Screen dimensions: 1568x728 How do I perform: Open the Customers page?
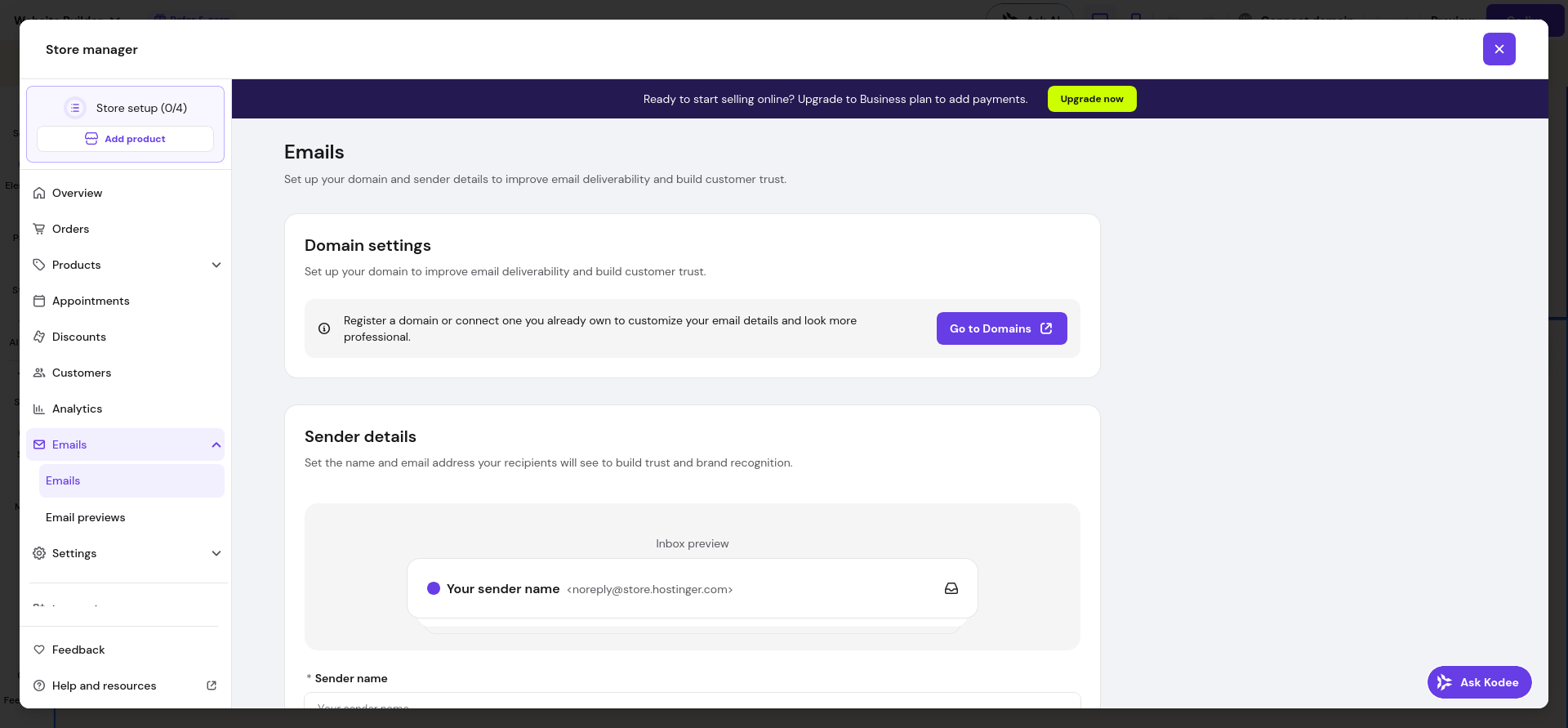click(125, 373)
